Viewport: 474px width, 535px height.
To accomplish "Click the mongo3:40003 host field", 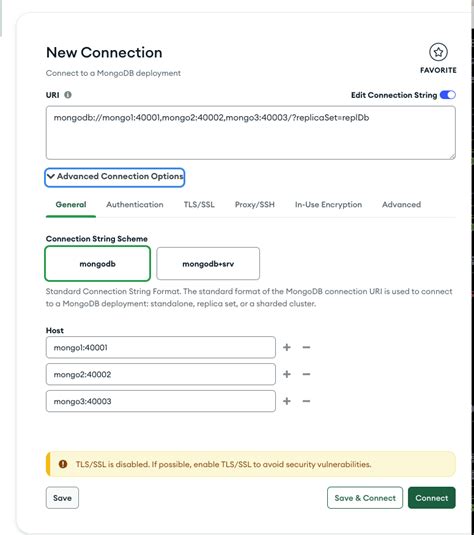I will click(x=161, y=401).
